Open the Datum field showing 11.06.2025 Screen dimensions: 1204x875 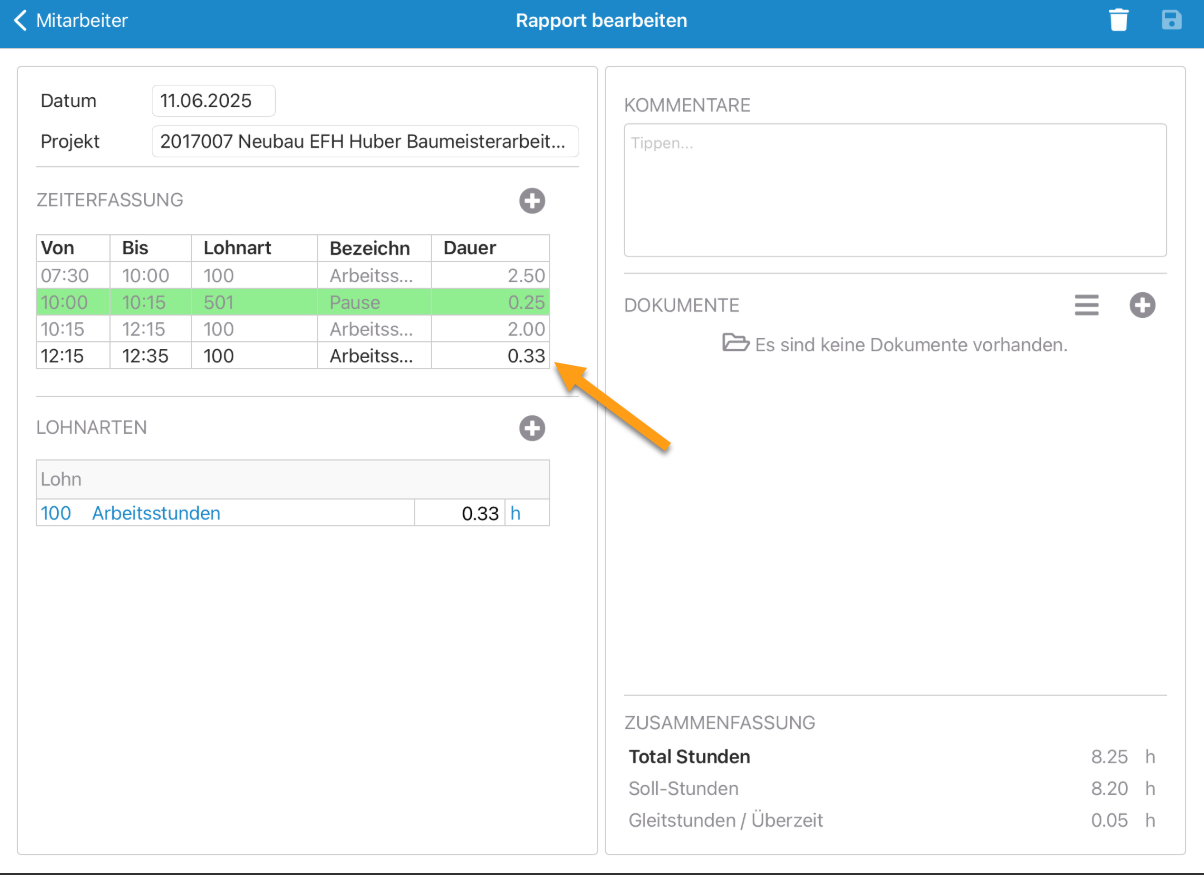tap(213, 101)
